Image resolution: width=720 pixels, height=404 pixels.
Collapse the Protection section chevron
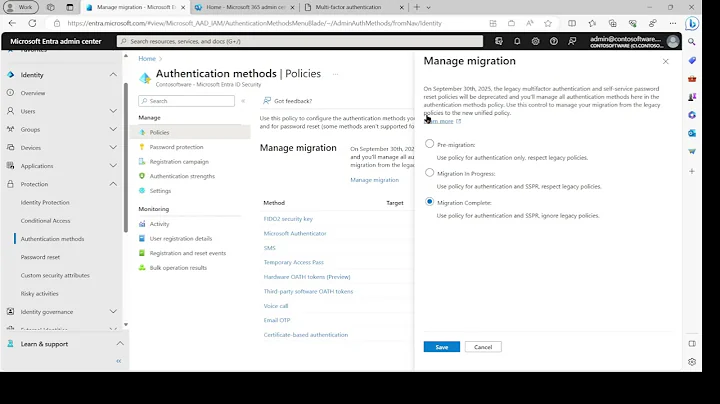click(113, 184)
